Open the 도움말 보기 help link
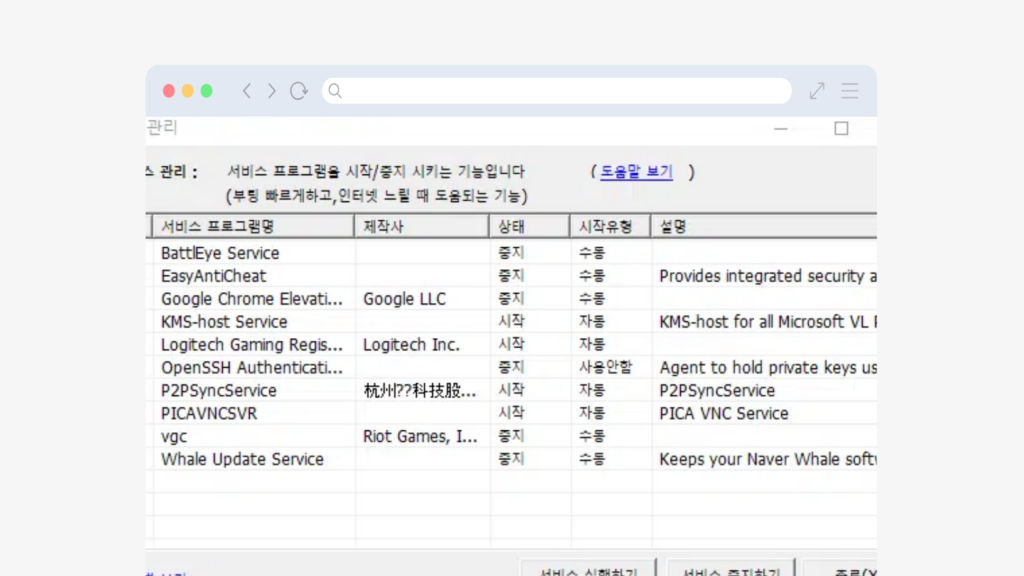 click(x=636, y=172)
